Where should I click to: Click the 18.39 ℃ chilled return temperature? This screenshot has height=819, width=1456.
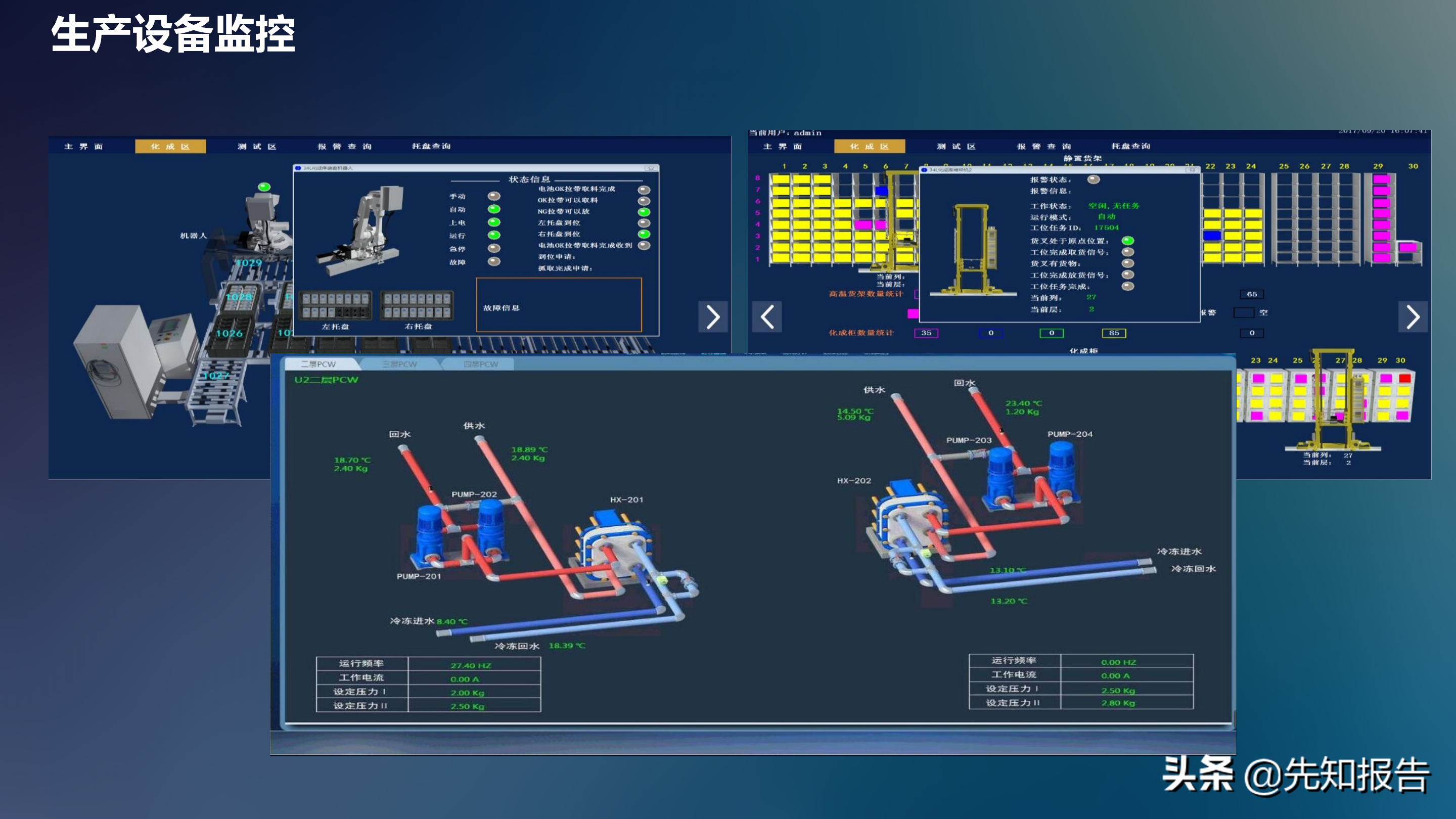coord(567,646)
